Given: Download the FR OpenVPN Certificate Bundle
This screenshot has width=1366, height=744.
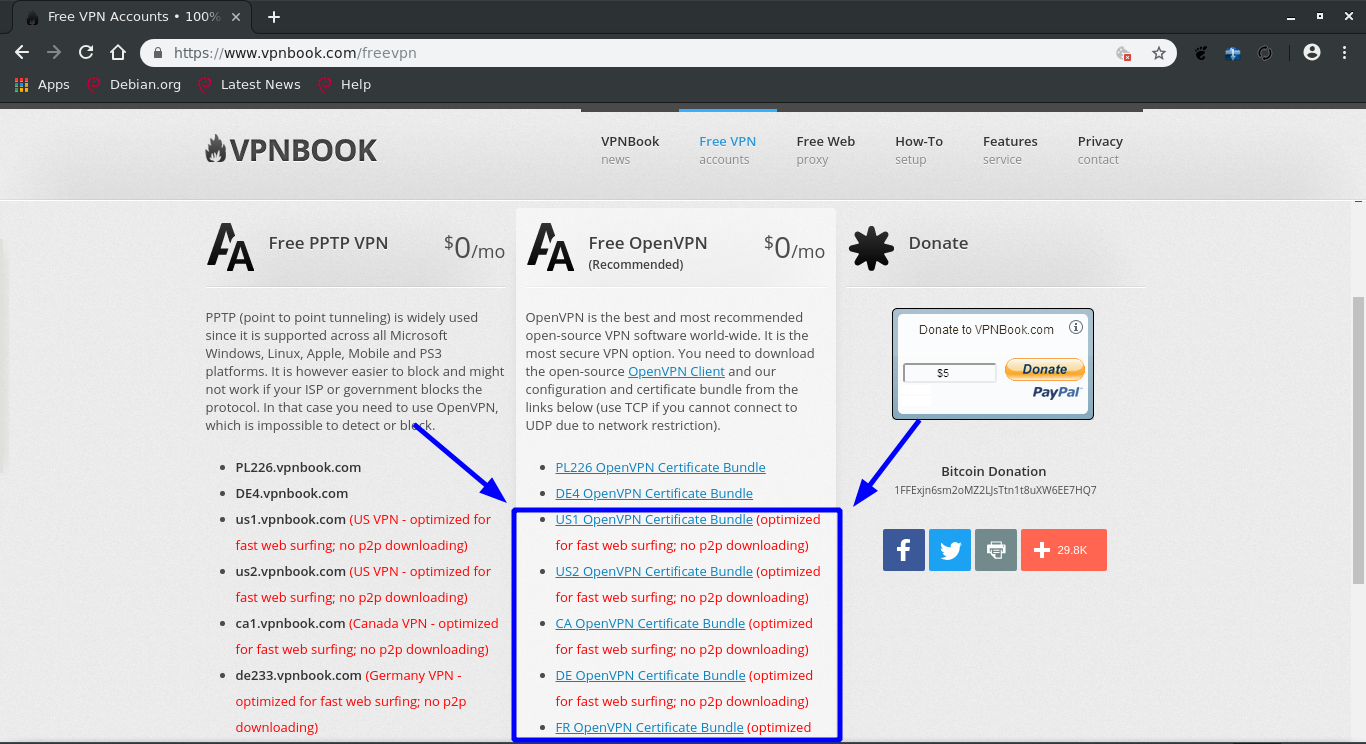Looking at the screenshot, I should coord(649,727).
